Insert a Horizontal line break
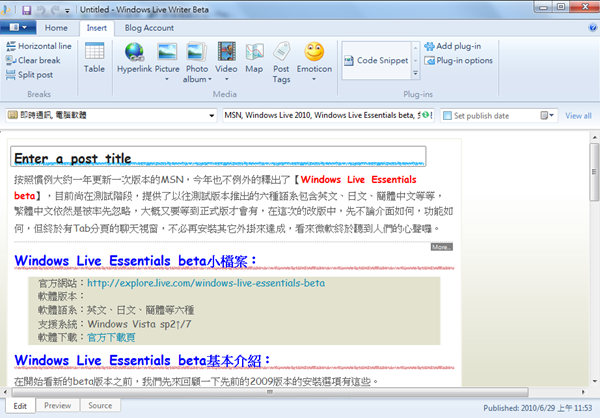 click(x=38, y=46)
